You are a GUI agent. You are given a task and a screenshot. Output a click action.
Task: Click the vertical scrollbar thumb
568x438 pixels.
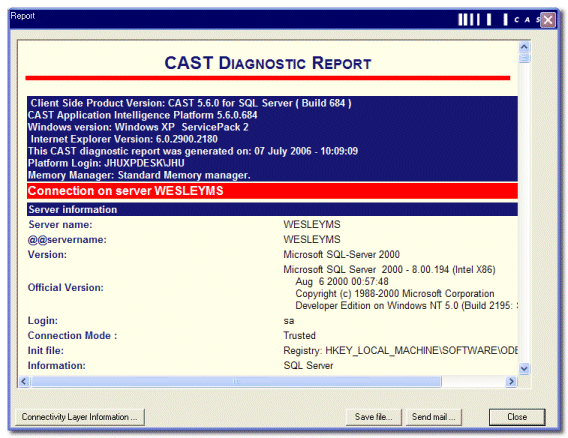coord(524,58)
